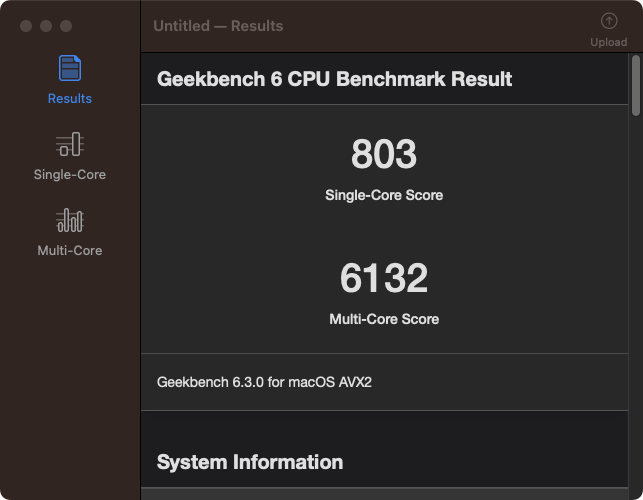Click the 'Geekbench 6 CPU Benchmark Result' heading

(334, 79)
